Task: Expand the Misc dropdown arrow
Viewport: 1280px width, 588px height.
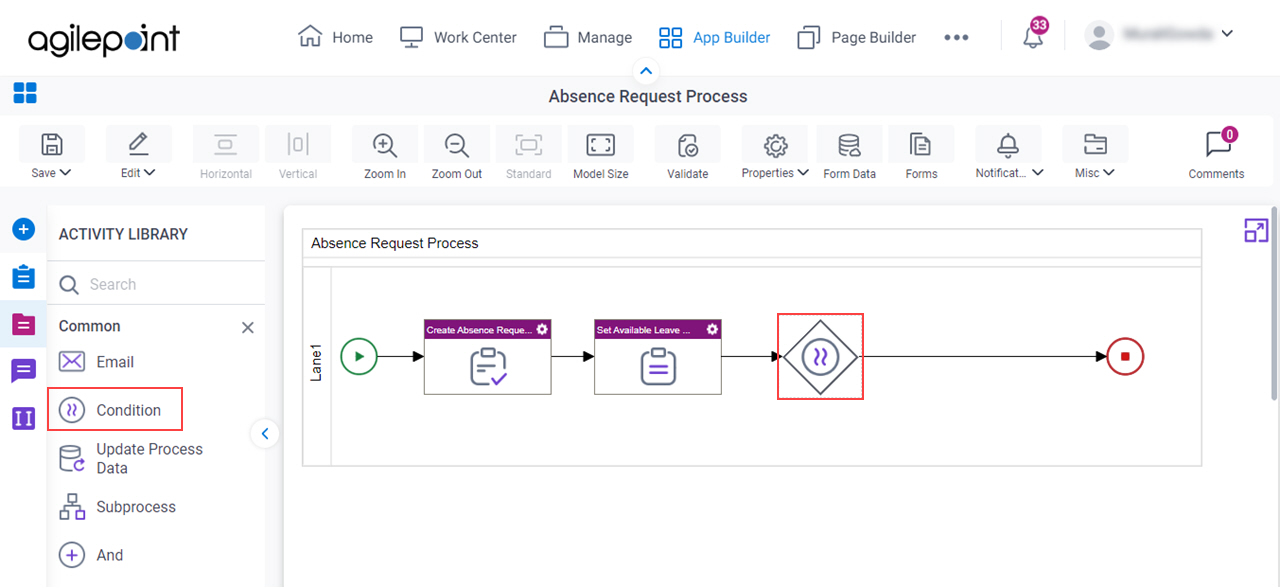Action: [1108, 173]
